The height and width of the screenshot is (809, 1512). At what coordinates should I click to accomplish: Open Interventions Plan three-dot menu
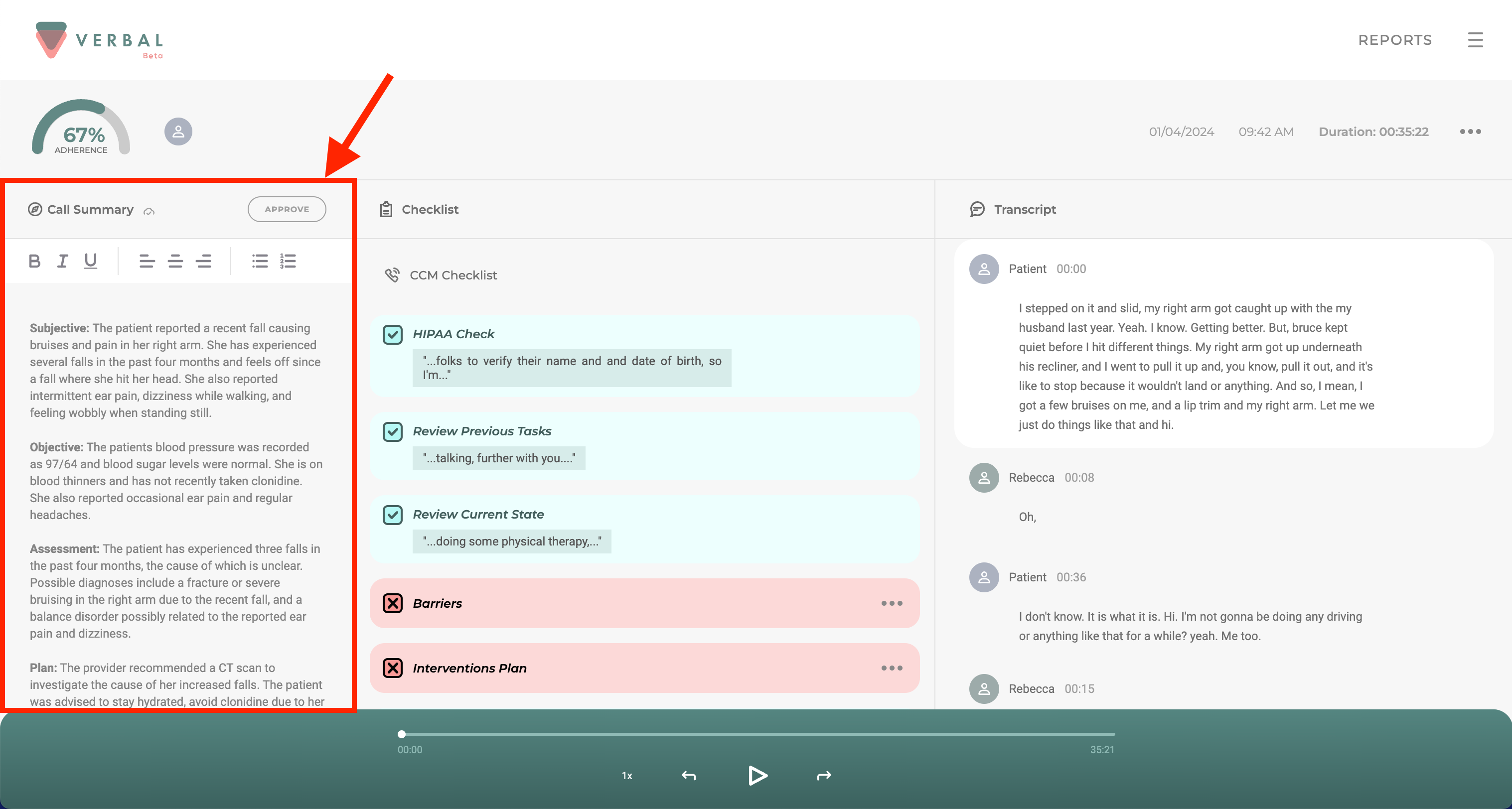click(x=892, y=668)
